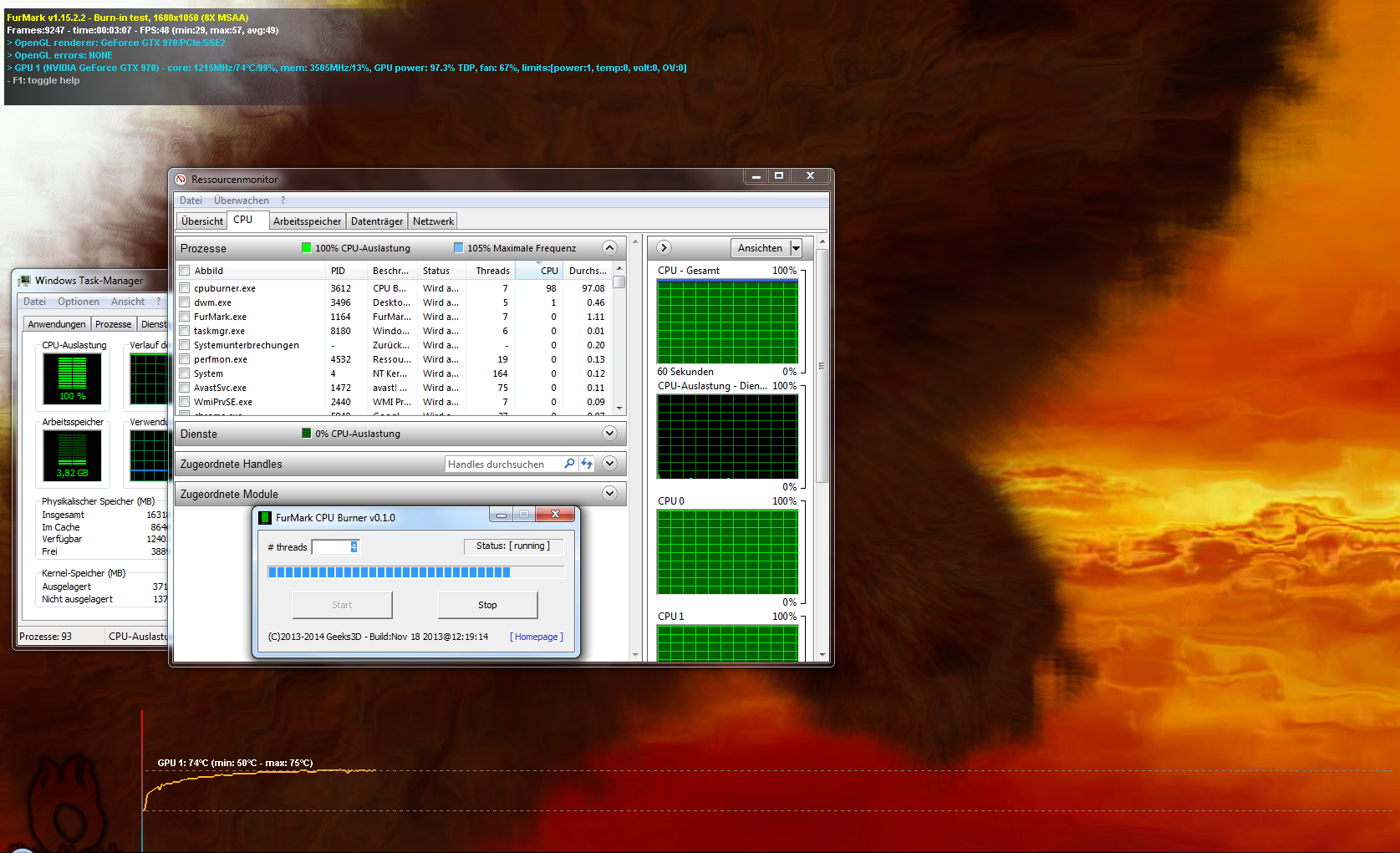Open the Ansichten dropdown arrow

tap(796, 248)
